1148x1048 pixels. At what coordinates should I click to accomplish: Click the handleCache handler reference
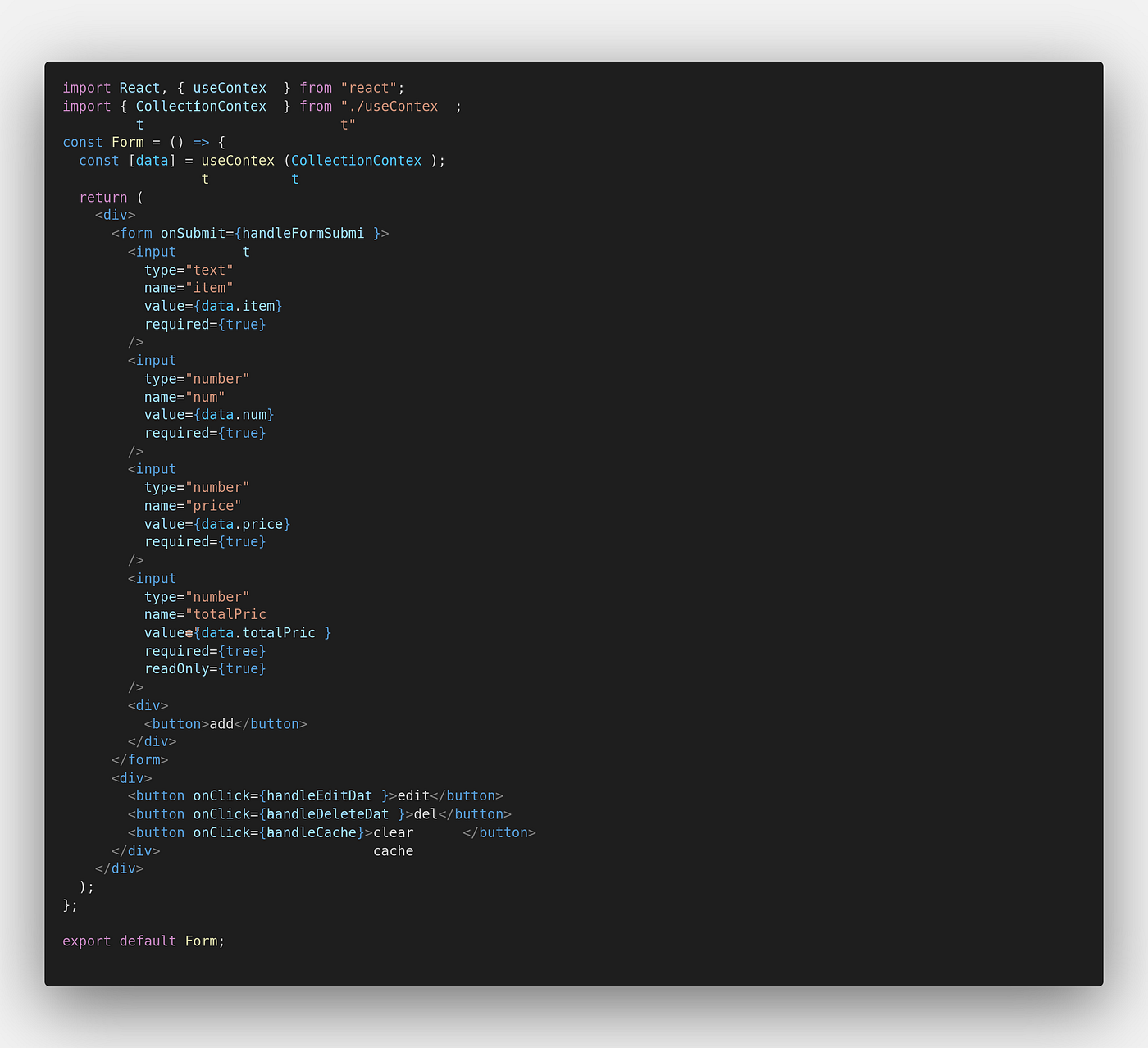[313, 832]
